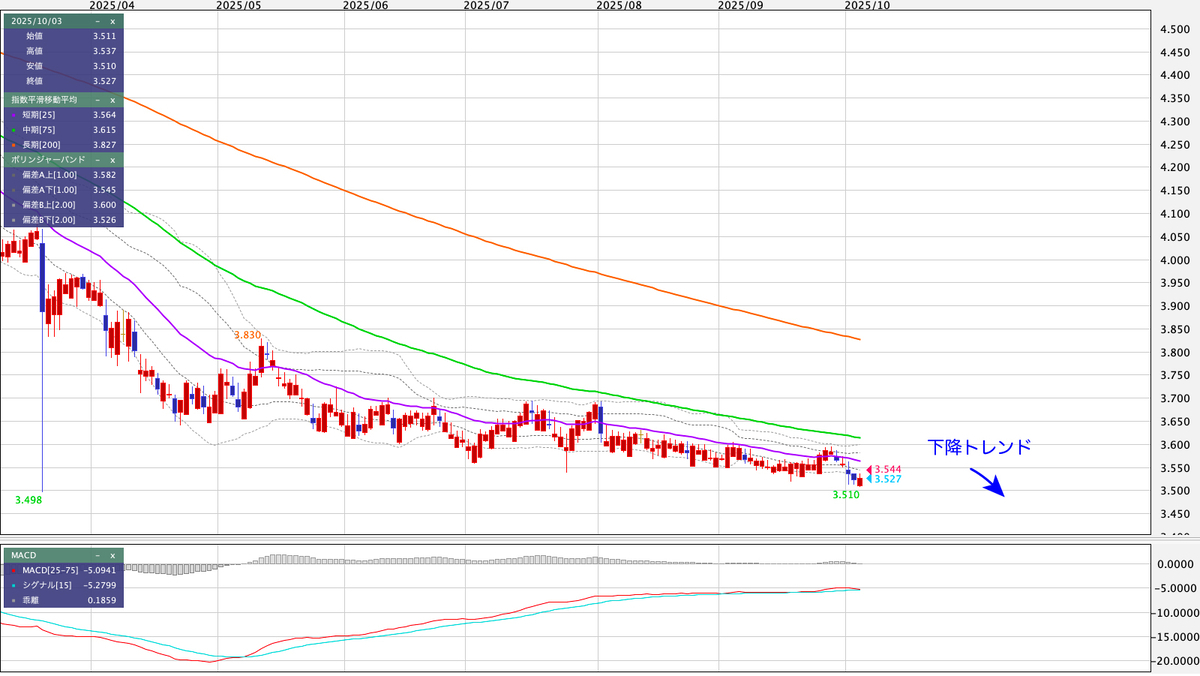The width and height of the screenshot is (1200, 676).
Task: Collapse the 2025/10/03 price panel
Action: point(97,20)
